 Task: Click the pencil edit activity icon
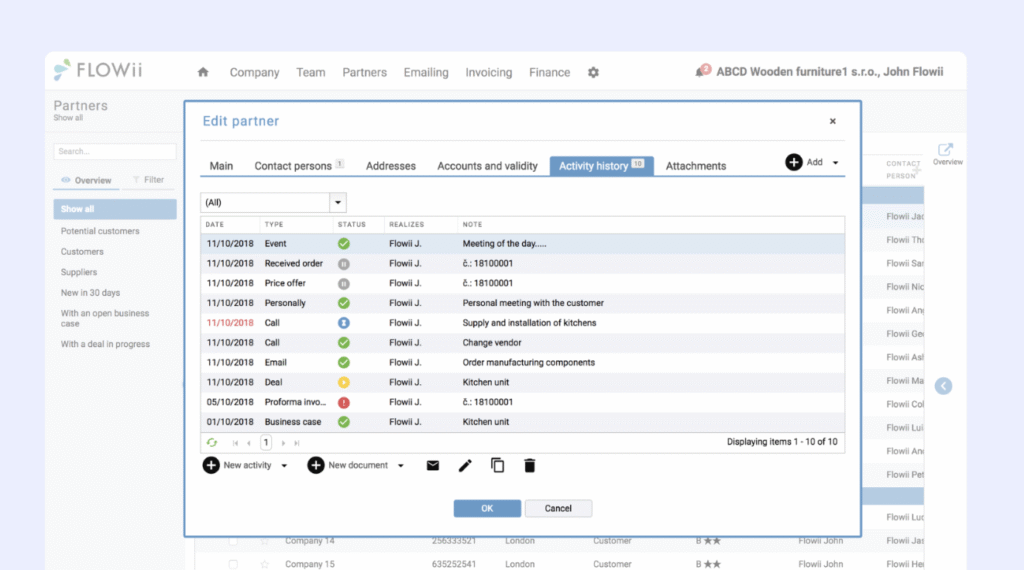(465, 465)
